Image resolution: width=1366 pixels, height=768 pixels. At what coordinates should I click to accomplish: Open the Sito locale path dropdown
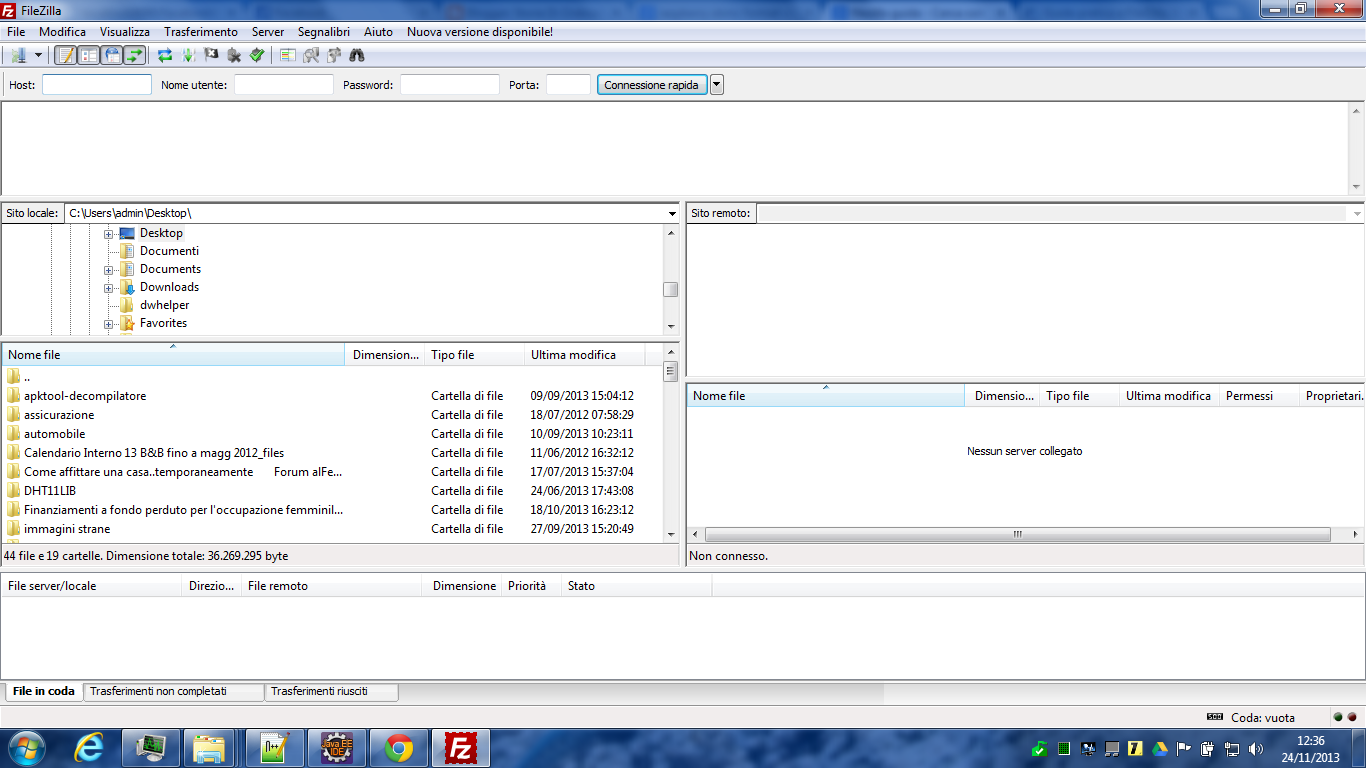click(x=672, y=213)
